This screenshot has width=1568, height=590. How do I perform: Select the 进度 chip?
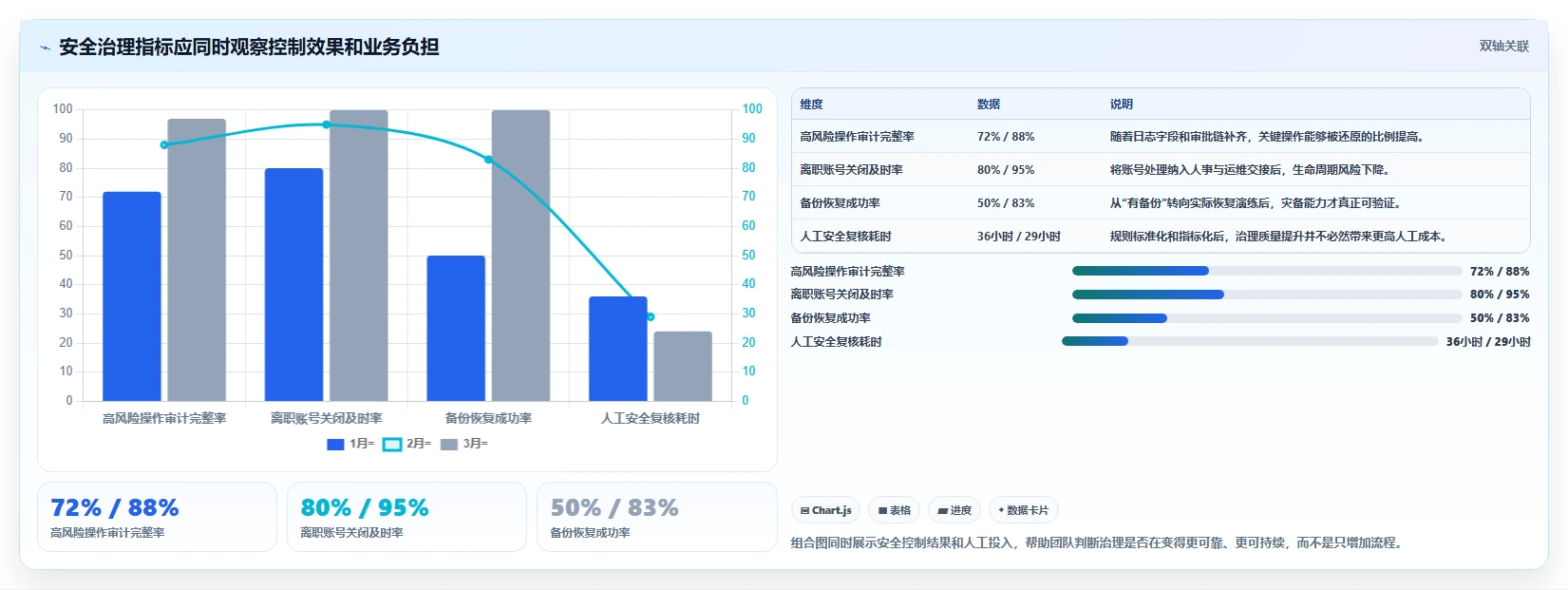954,510
